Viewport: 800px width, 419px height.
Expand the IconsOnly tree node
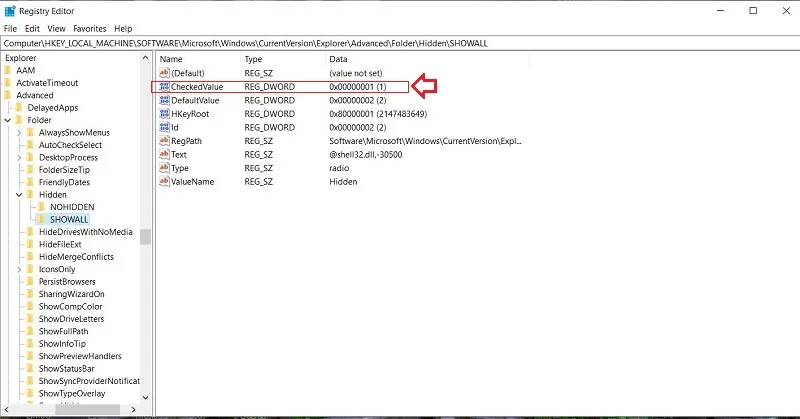(x=19, y=269)
